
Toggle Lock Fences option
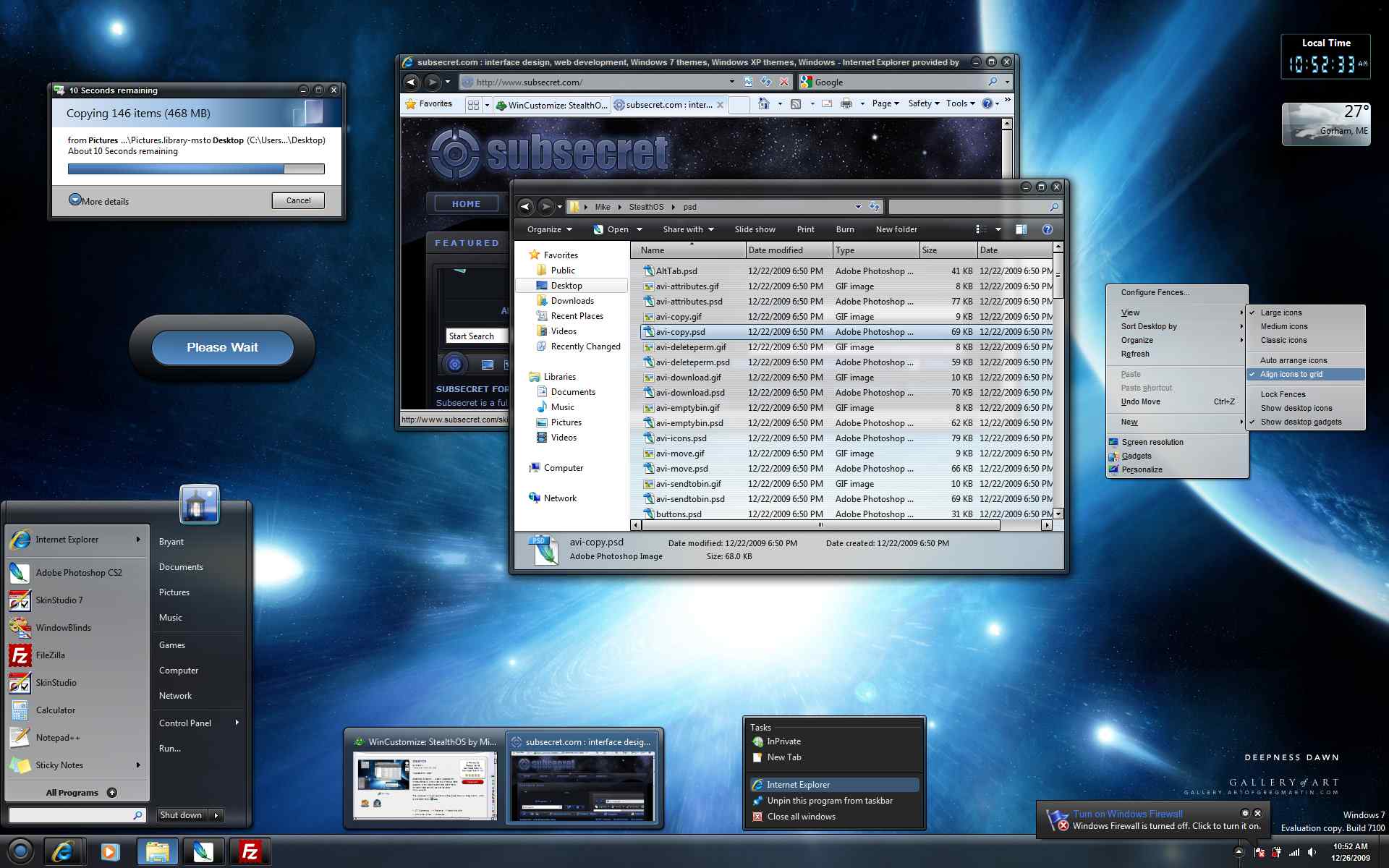(x=1305, y=394)
